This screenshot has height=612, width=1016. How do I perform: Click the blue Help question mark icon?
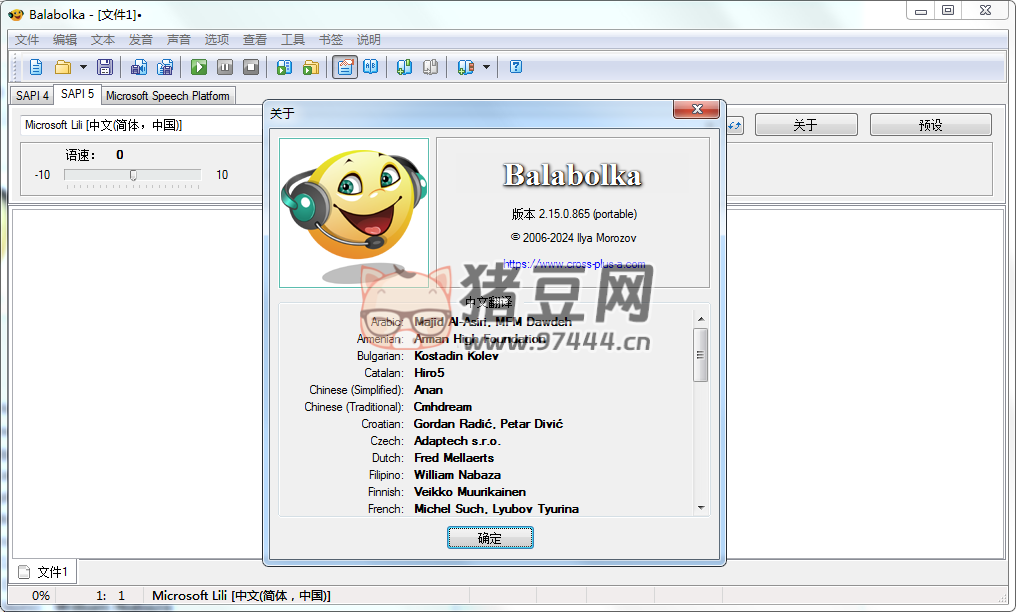tap(516, 67)
